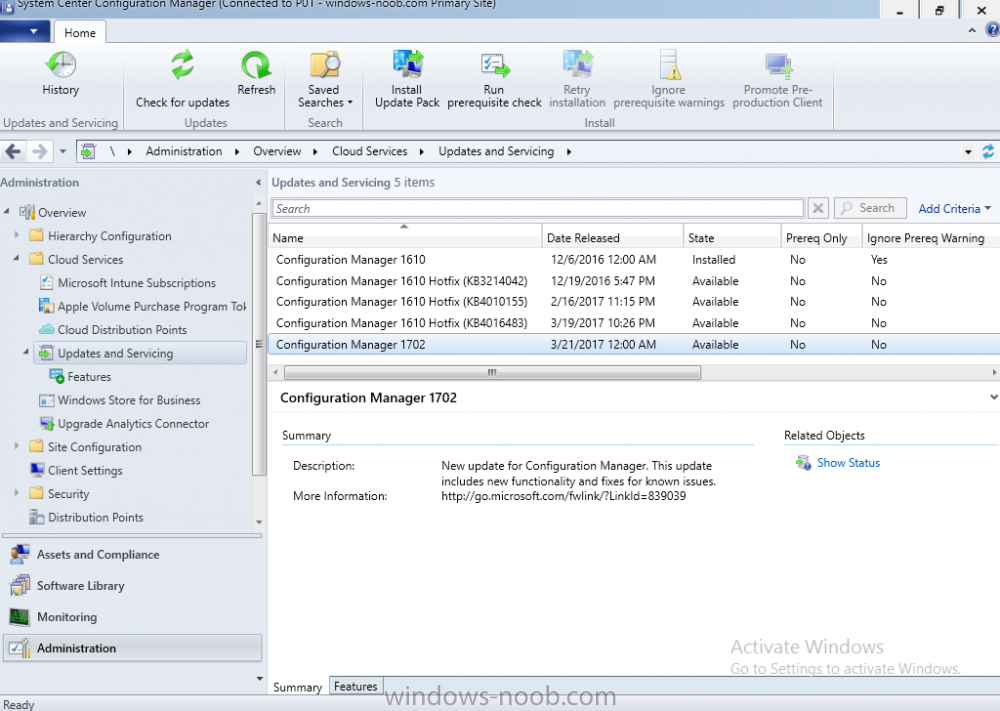This screenshot has height=711, width=1000.
Task: Open the navigation history dropdown arrow
Action: pos(62,152)
